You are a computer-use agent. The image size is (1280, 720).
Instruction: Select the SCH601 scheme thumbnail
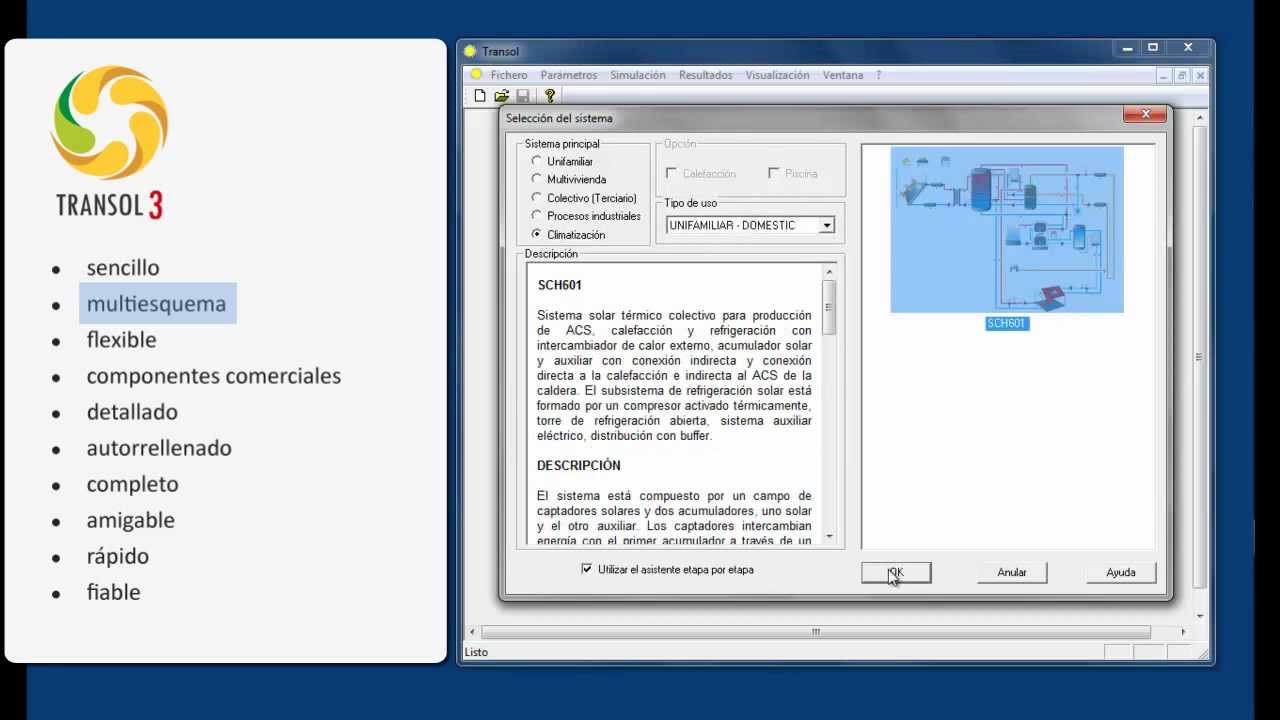(x=1007, y=230)
